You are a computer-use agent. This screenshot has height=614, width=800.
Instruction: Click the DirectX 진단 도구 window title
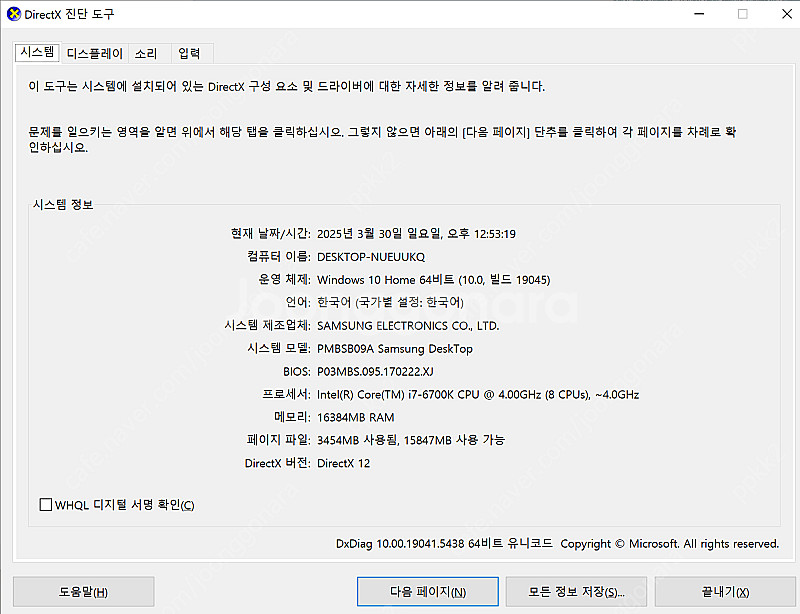click(x=69, y=14)
